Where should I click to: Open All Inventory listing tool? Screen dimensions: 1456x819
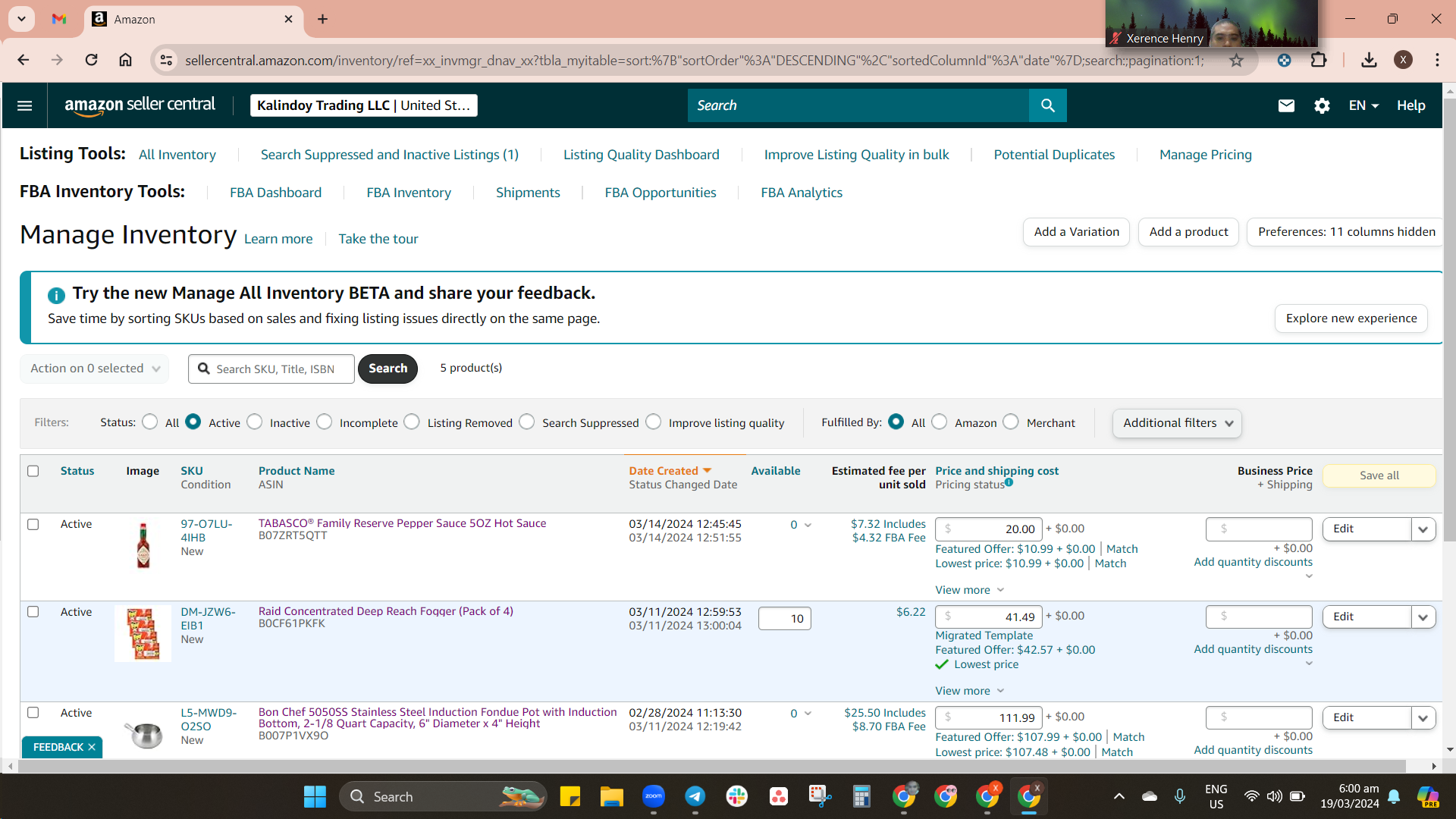tap(177, 155)
